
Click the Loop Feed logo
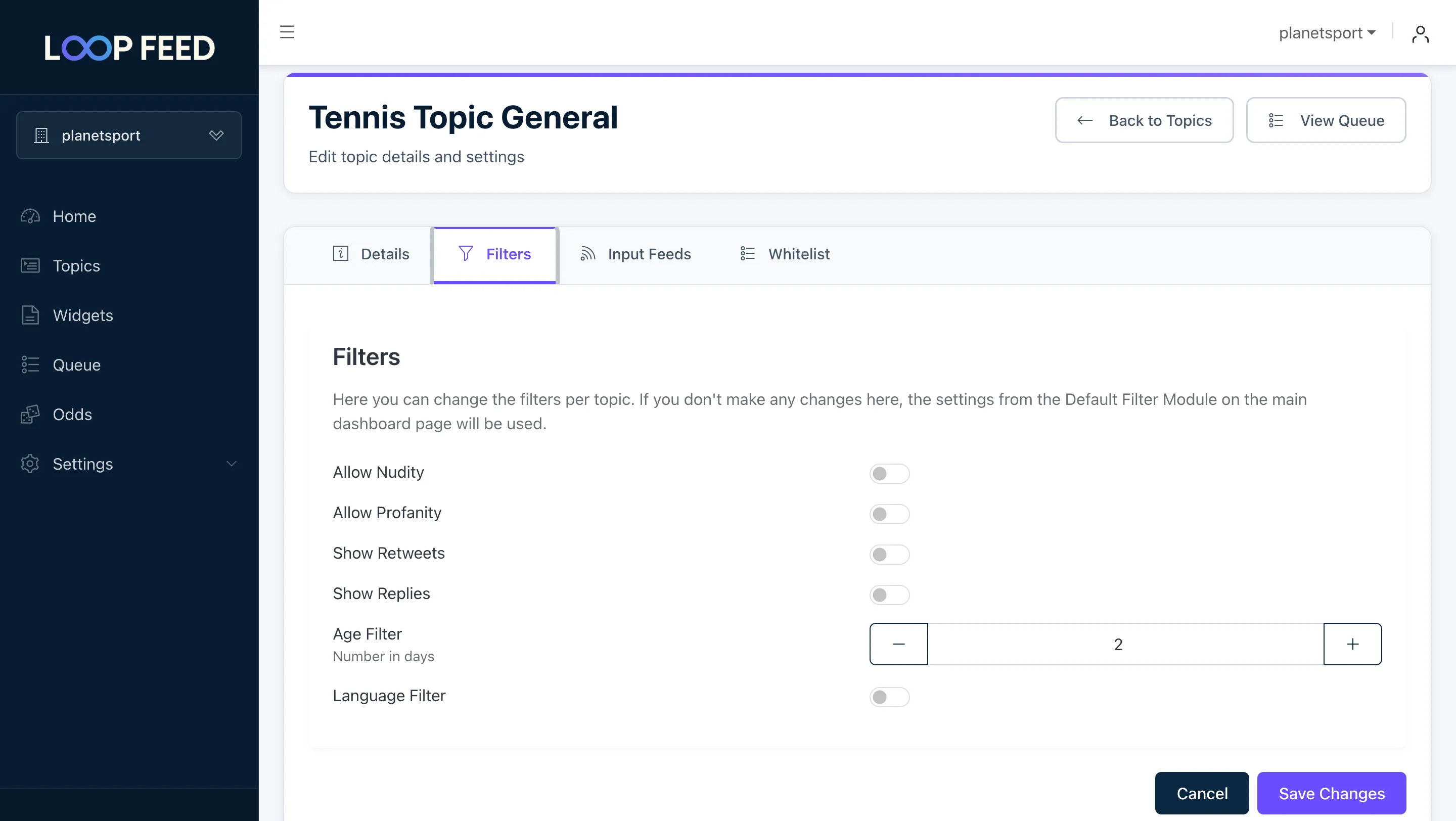coord(129,48)
